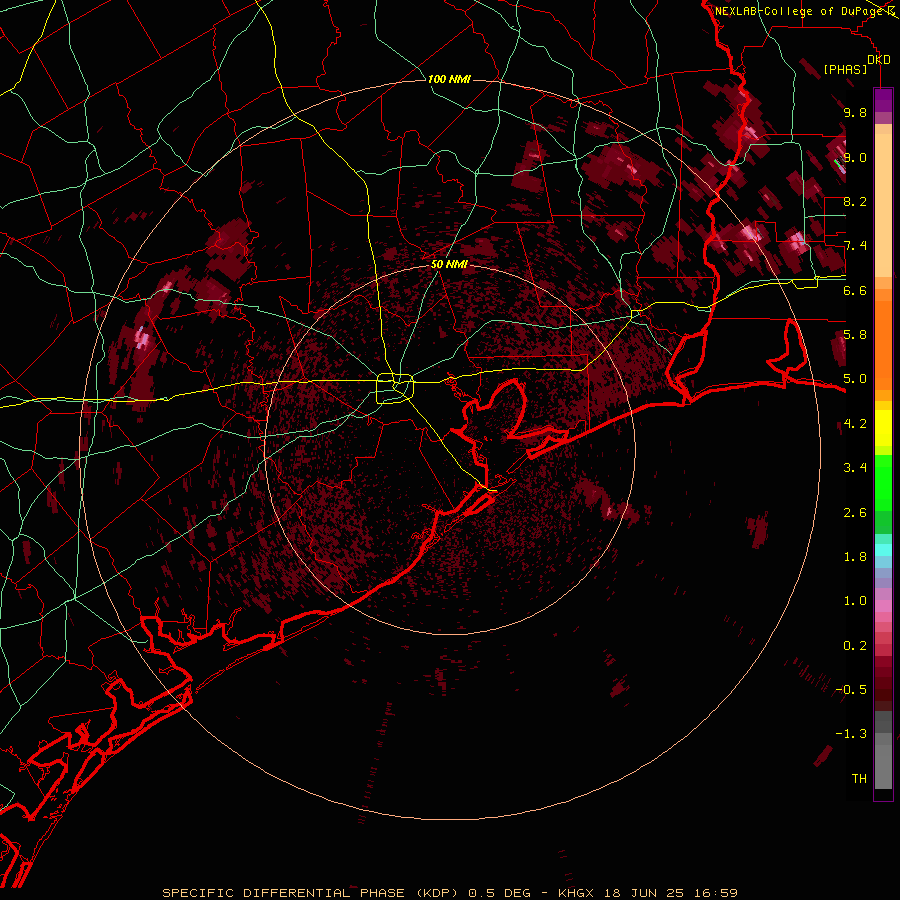
Task: Click the 7.4 scale label
Action: point(855,246)
